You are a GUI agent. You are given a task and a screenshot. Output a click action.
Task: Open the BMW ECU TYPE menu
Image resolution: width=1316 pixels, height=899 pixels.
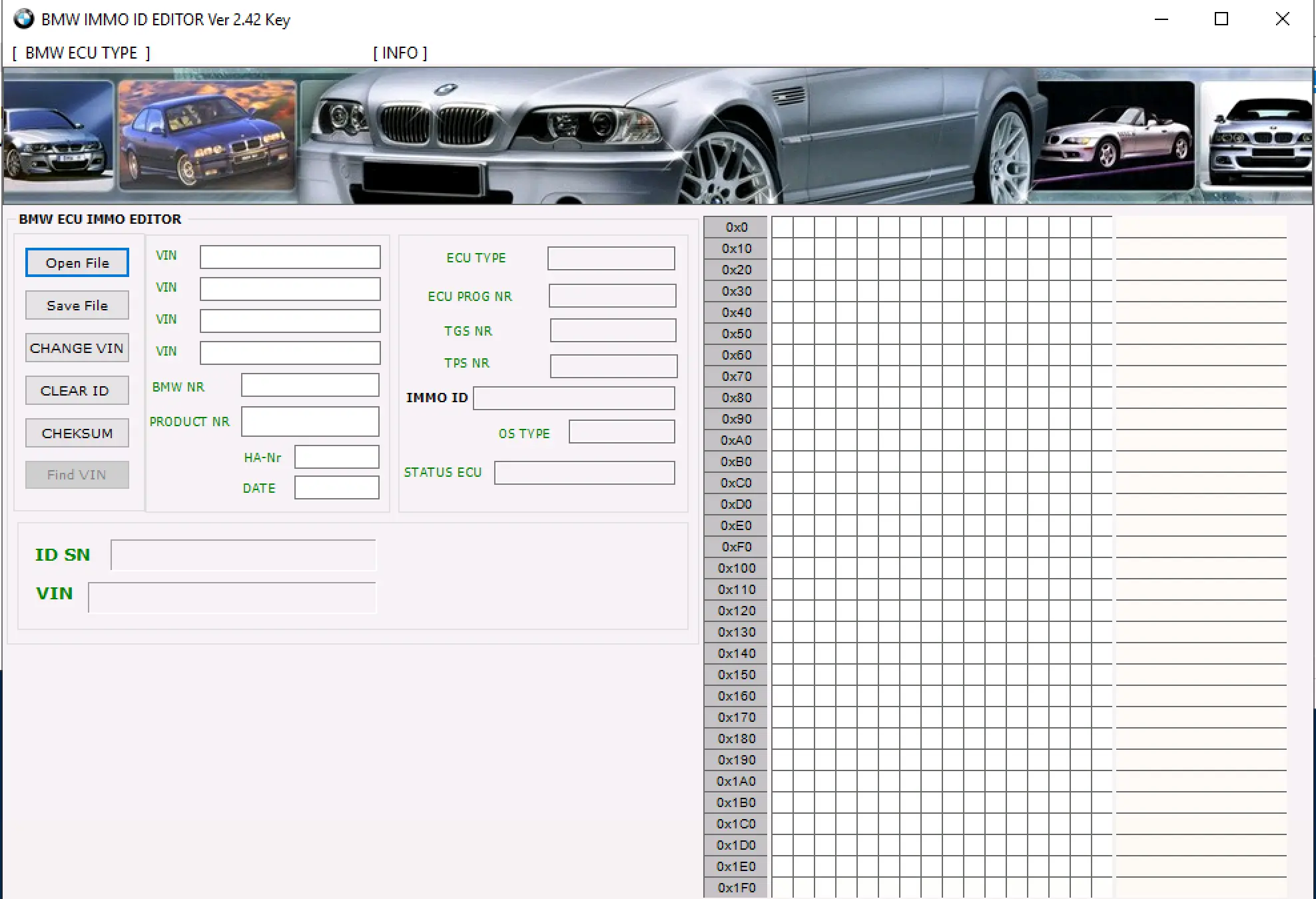tap(79, 53)
